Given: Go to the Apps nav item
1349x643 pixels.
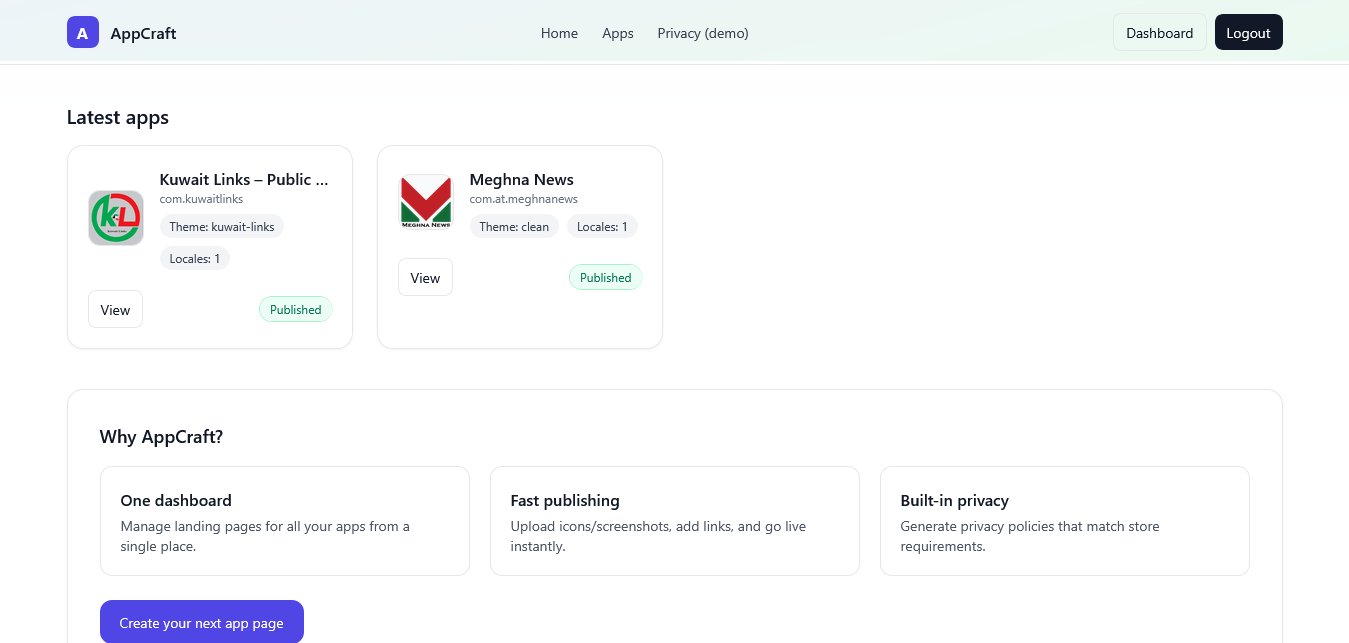Looking at the screenshot, I should [x=618, y=33].
